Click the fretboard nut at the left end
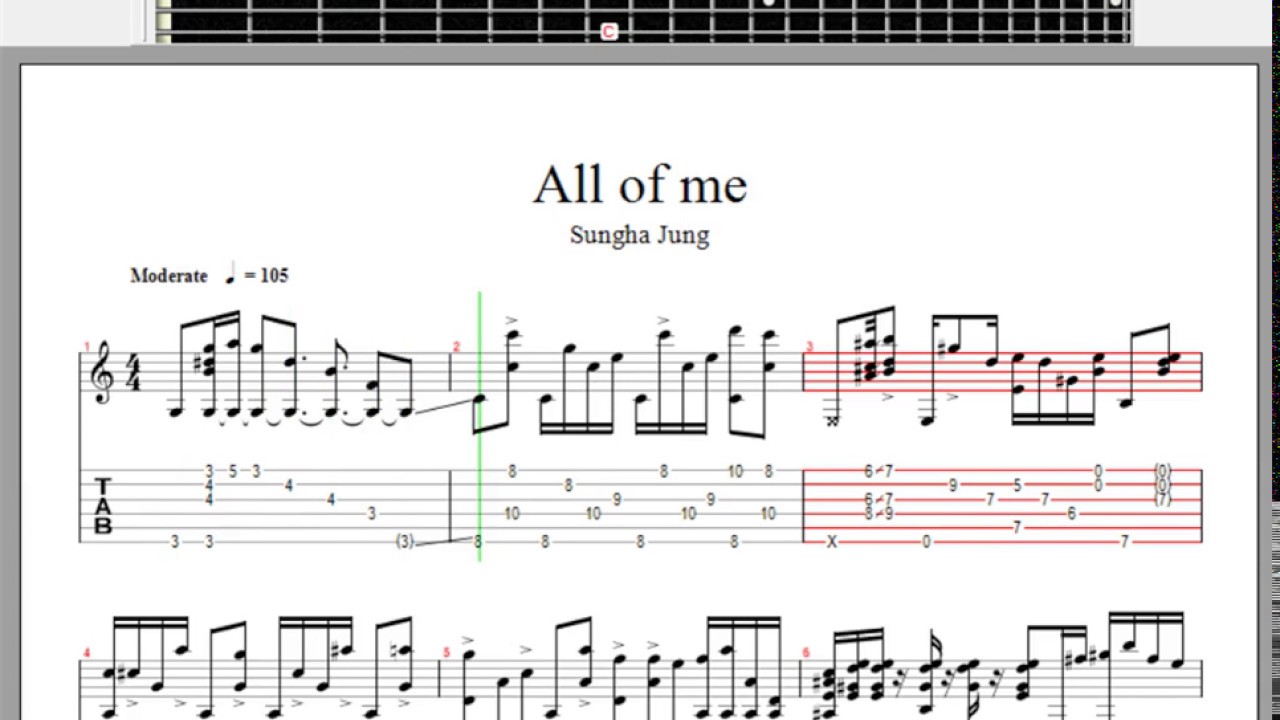Viewport: 1280px width, 720px height. pos(163,22)
